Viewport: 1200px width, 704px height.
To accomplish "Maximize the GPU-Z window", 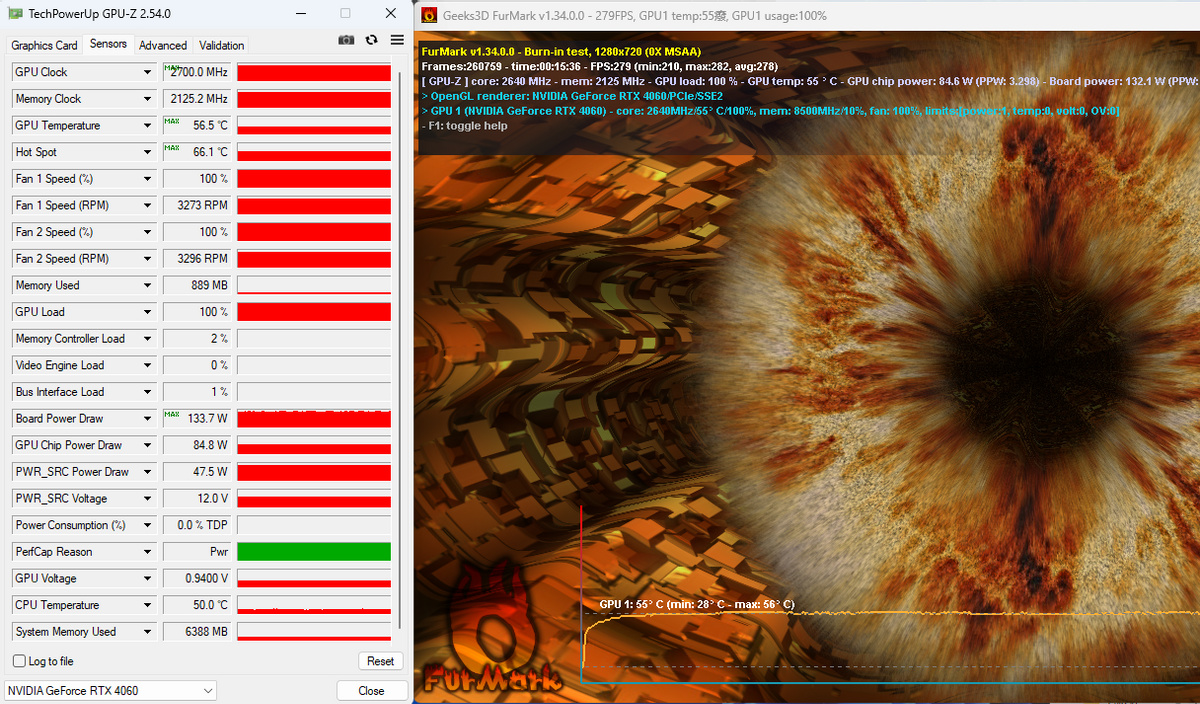I will pyautogui.click(x=345, y=14).
